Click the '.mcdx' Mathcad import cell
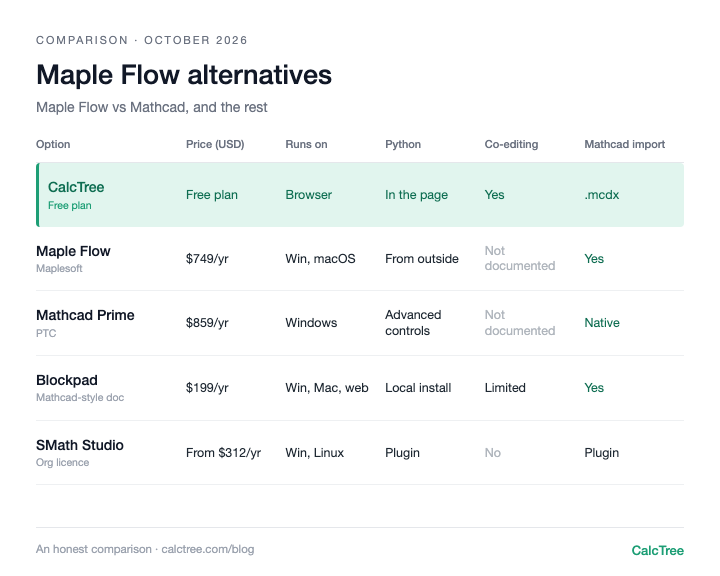This screenshot has height=576, width=720. [602, 195]
